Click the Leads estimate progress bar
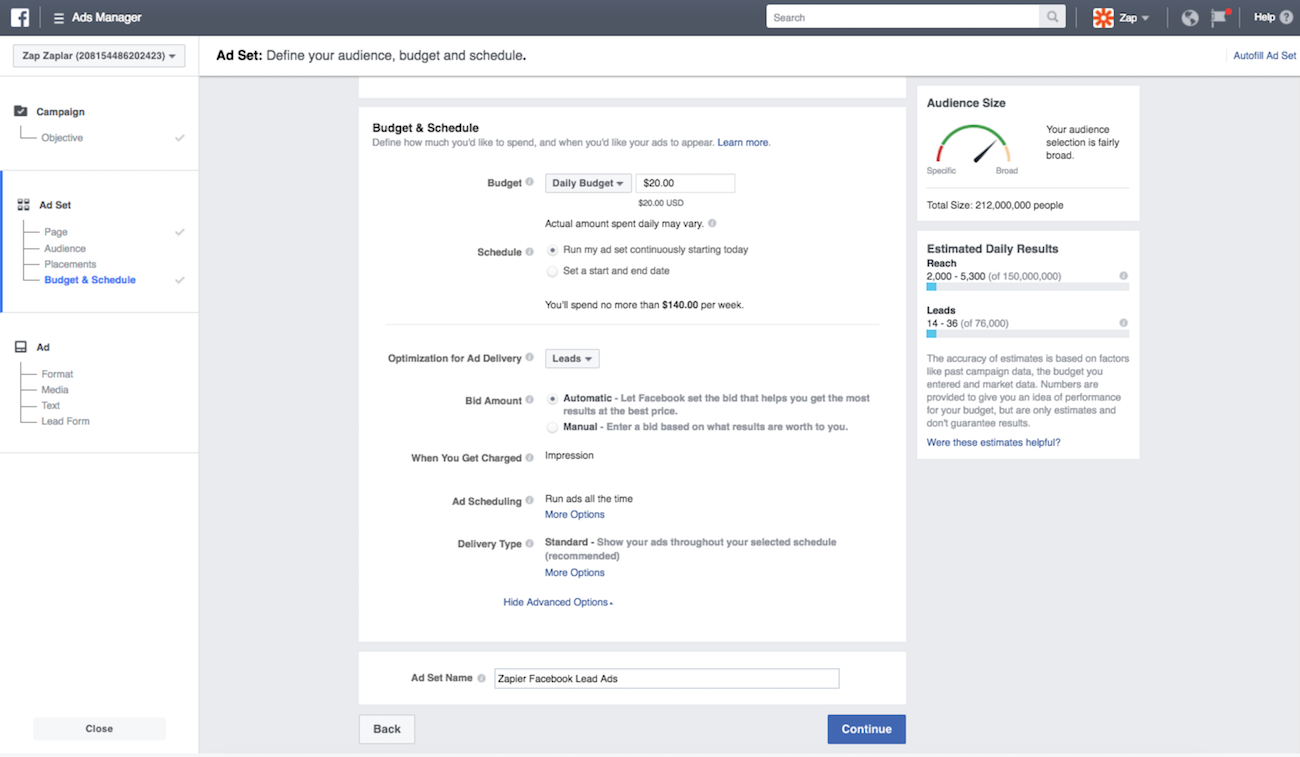This screenshot has width=1300, height=757. coord(1028,334)
